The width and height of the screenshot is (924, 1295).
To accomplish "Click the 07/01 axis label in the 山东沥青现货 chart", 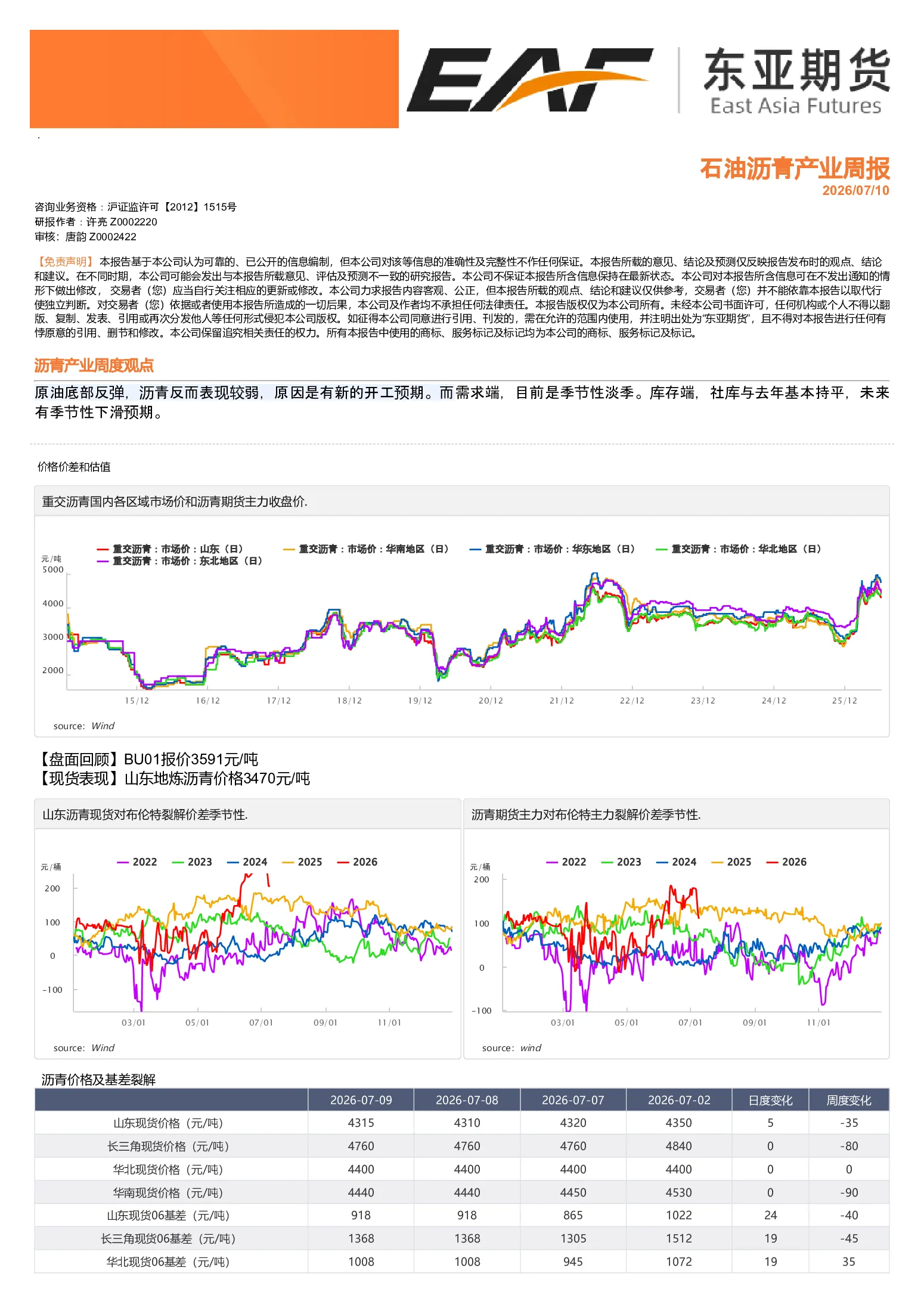I will pos(261,1023).
